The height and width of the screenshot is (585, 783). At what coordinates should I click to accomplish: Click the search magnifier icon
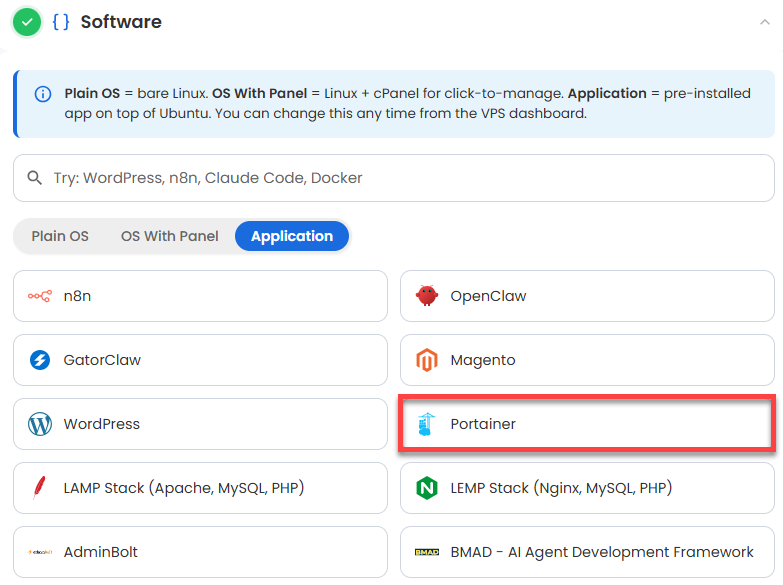34,177
